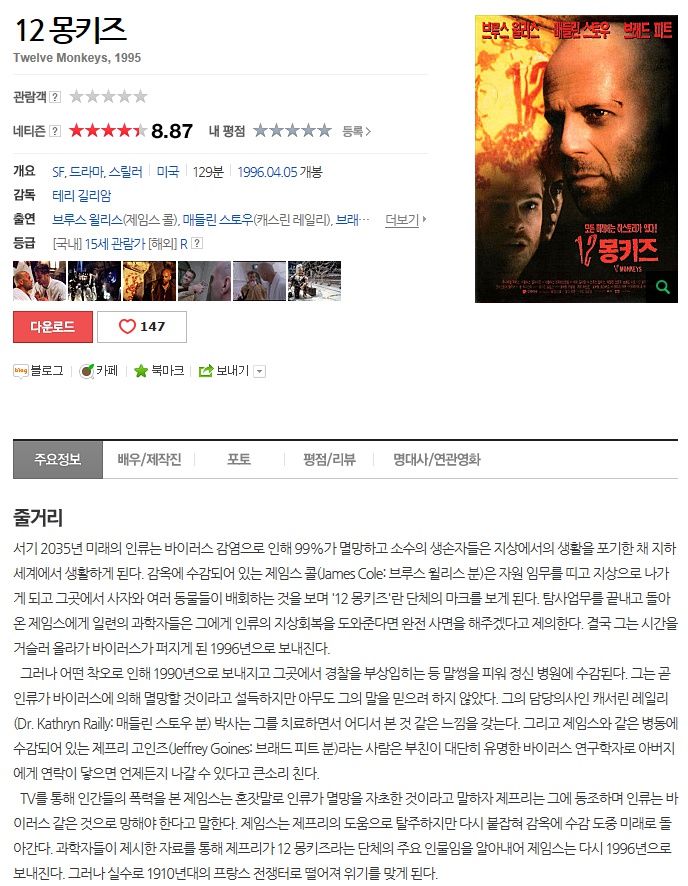Viewport: 688px width, 886px height.
Task: Open the 명대사/연관영화 tab
Action: (437, 459)
